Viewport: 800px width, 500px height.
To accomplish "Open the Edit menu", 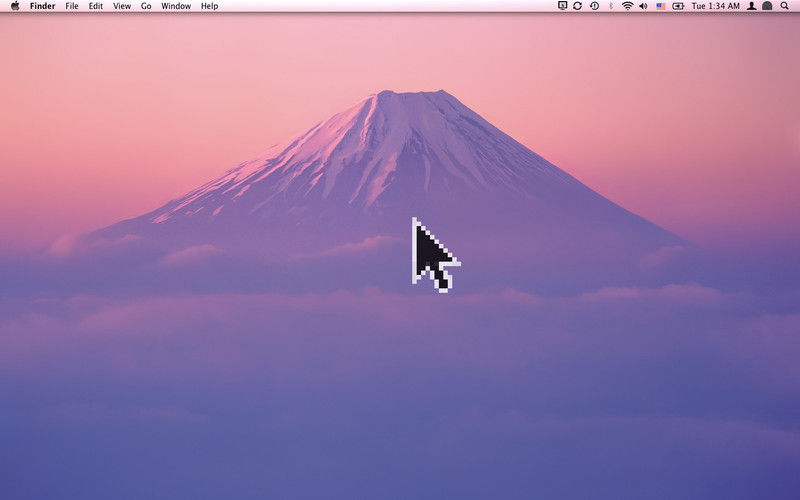I will click(x=96, y=6).
